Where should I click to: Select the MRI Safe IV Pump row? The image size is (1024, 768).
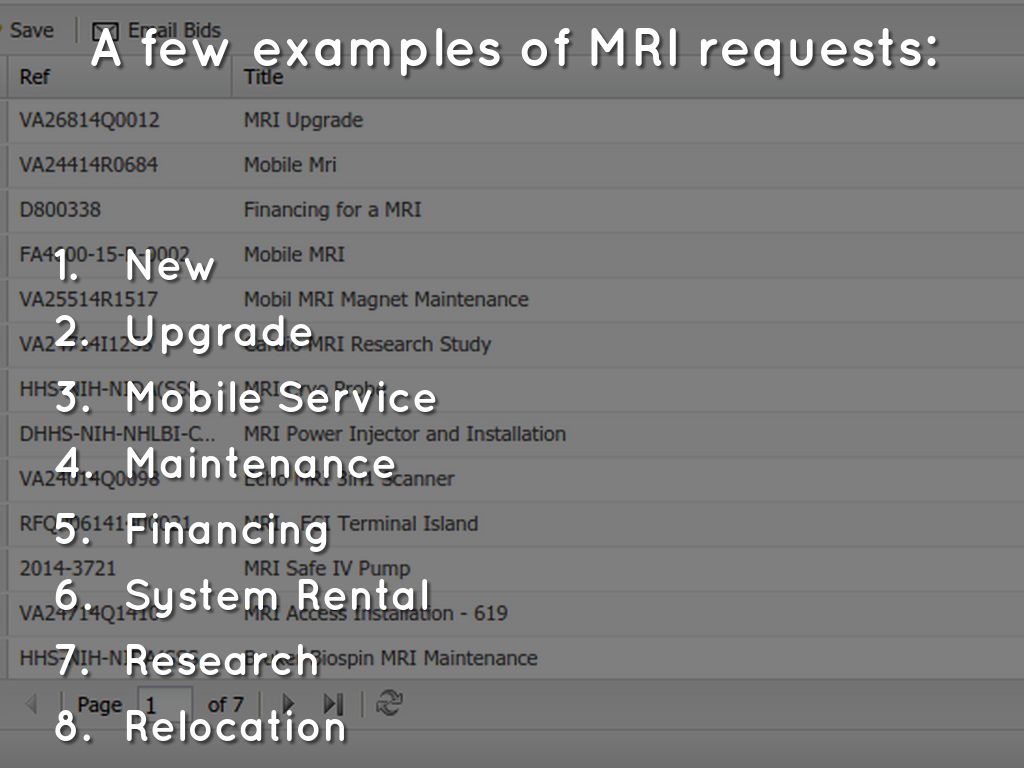pos(326,568)
